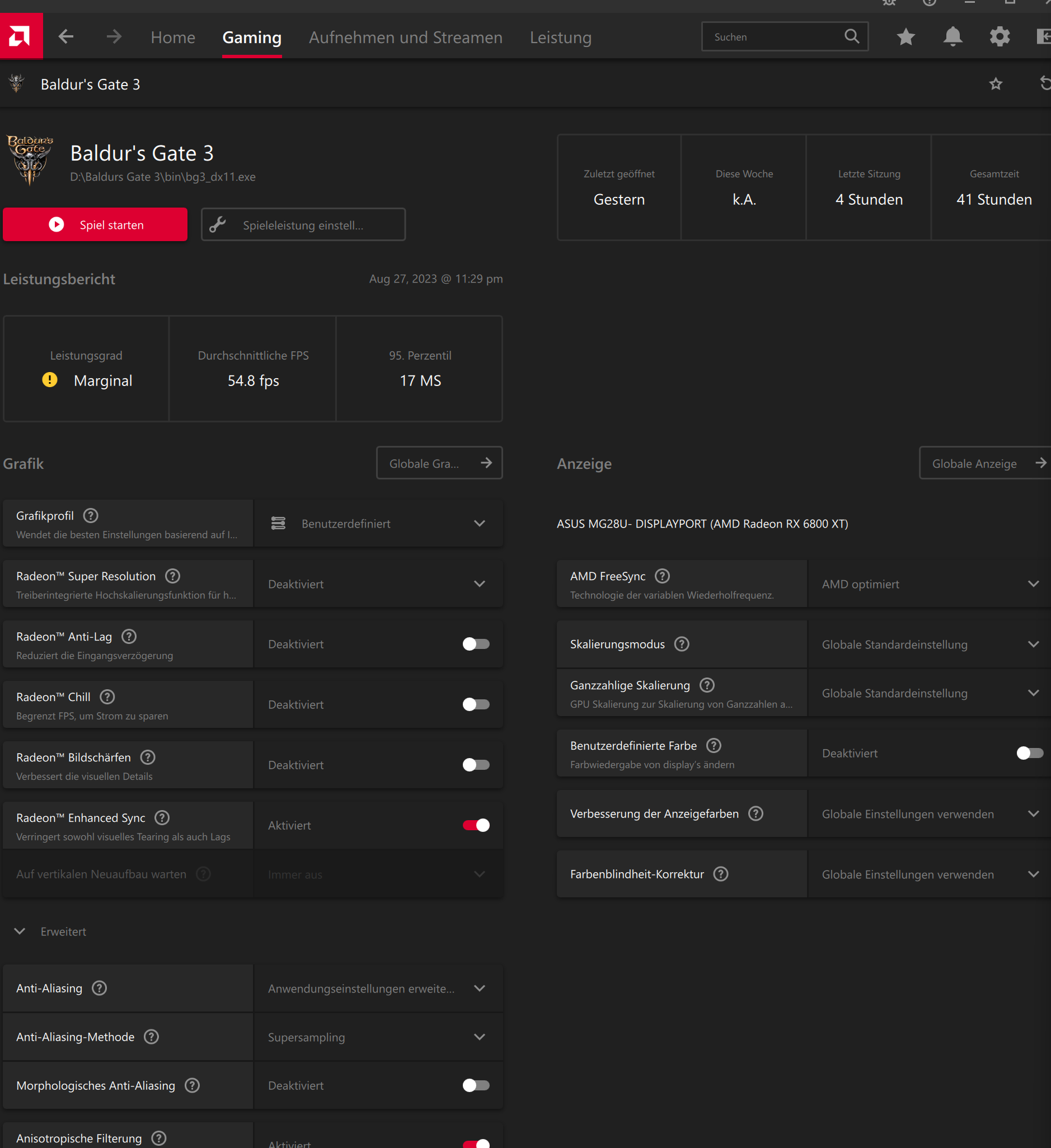
Task: Open Verbesserung der Anzeigefarben dropdown
Action: [x=930, y=814]
